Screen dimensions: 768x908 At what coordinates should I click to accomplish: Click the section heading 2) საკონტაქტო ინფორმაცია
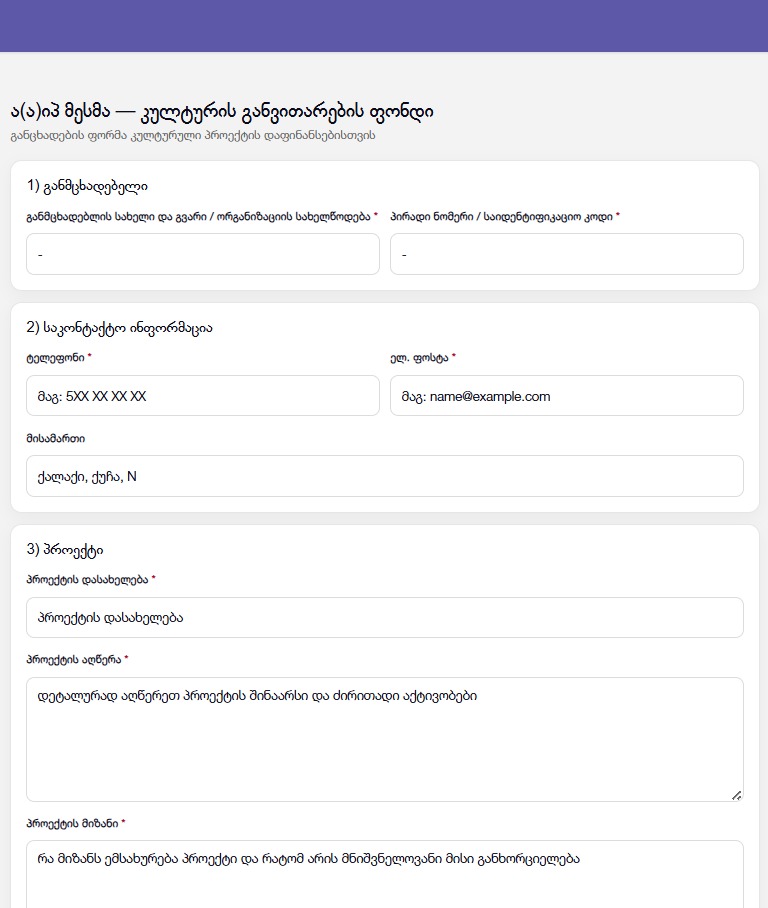pyautogui.click(x=119, y=328)
